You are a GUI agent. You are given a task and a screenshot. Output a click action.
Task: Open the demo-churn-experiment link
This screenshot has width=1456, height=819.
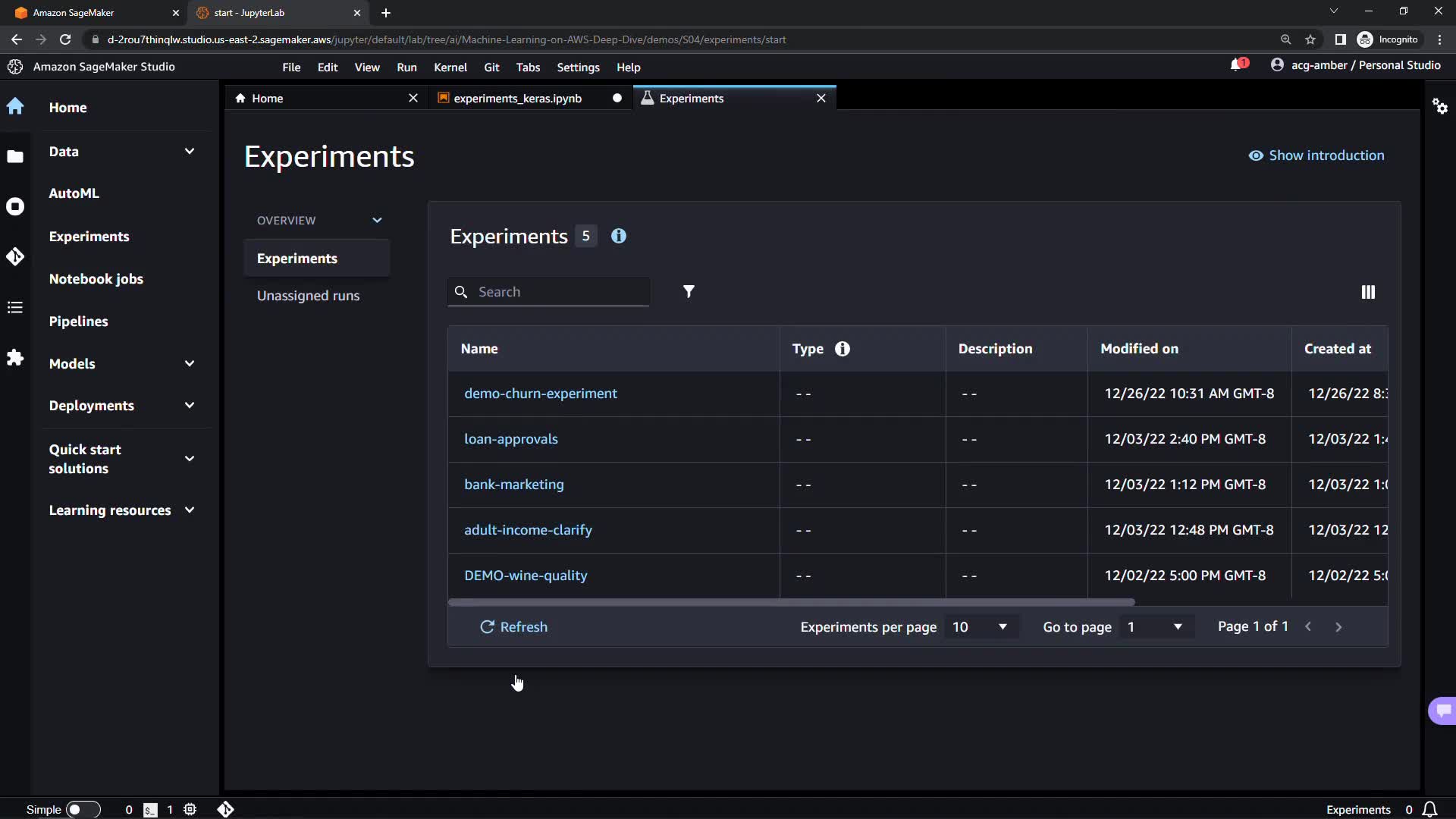coord(540,394)
